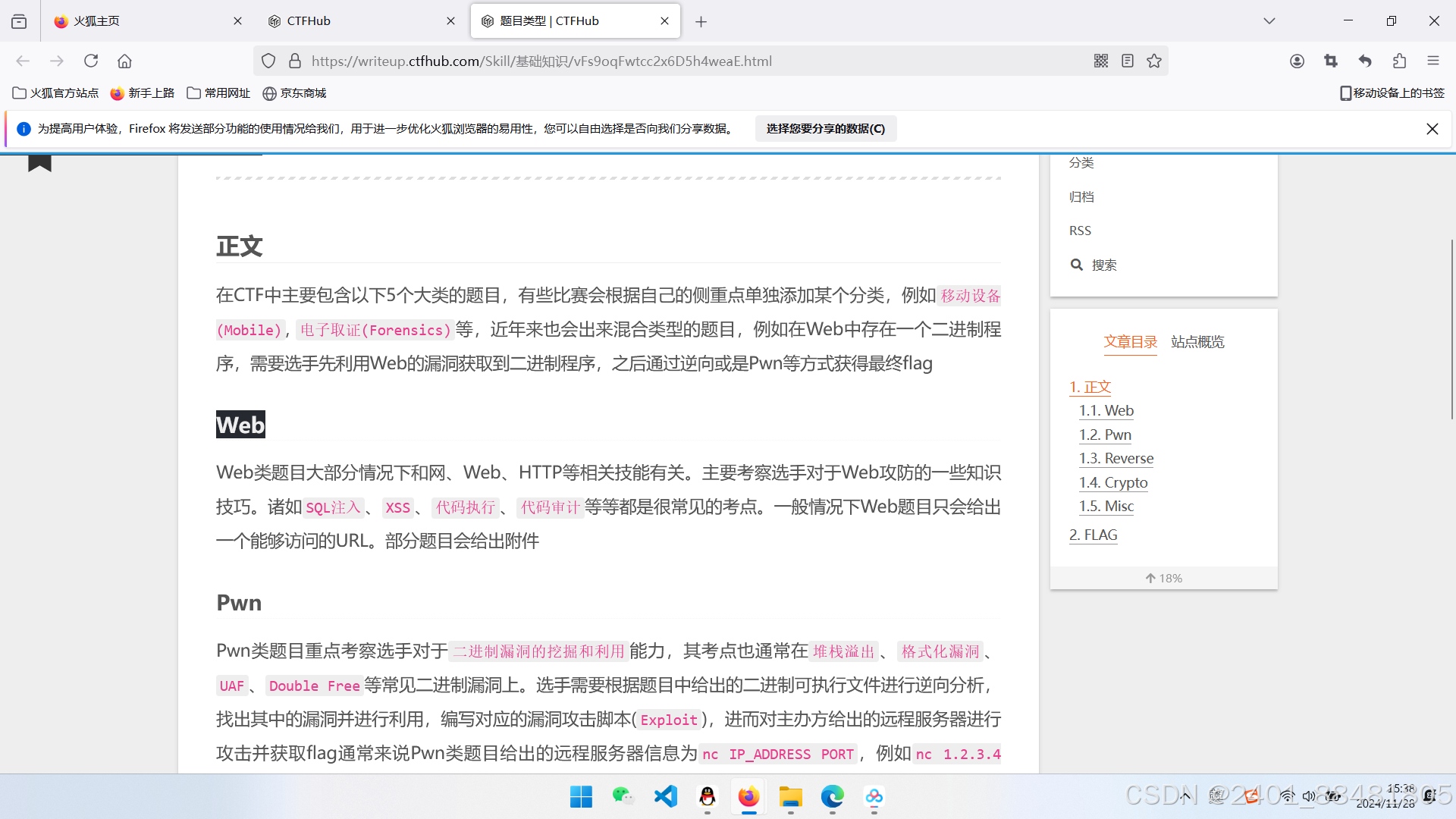The width and height of the screenshot is (1456, 819).
Task: Open 火狐官方站点 bookmark folder
Action: [x=55, y=93]
